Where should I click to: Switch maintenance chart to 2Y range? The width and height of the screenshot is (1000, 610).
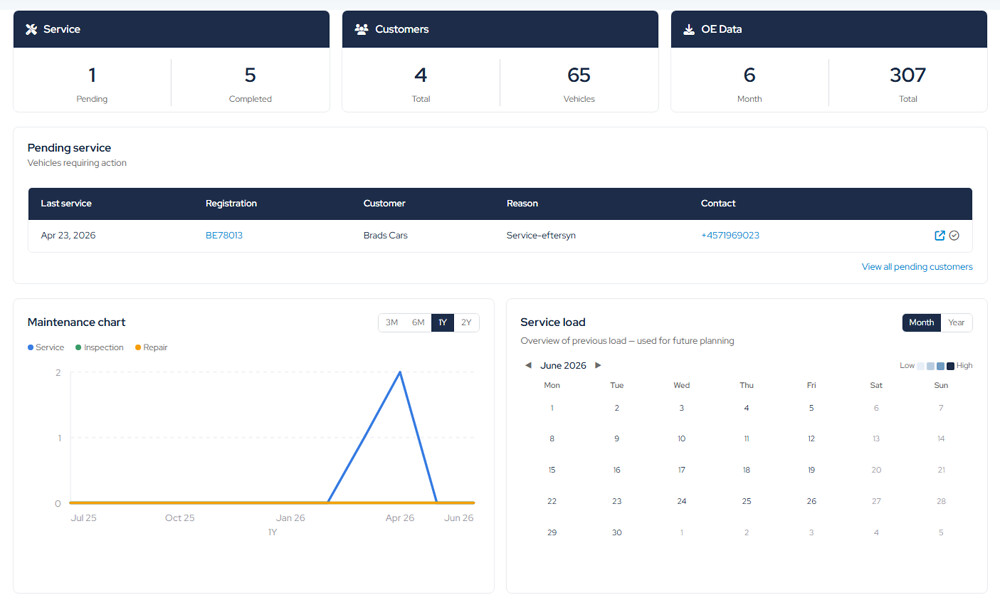[x=466, y=322]
